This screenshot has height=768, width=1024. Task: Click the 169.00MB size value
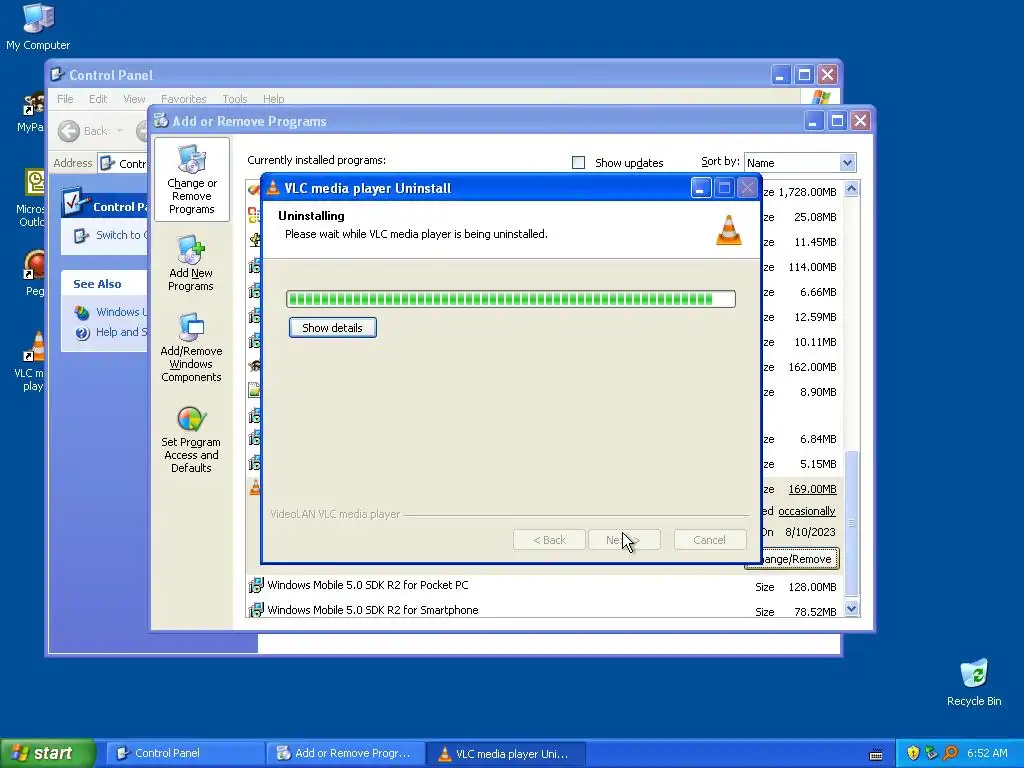(x=812, y=489)
